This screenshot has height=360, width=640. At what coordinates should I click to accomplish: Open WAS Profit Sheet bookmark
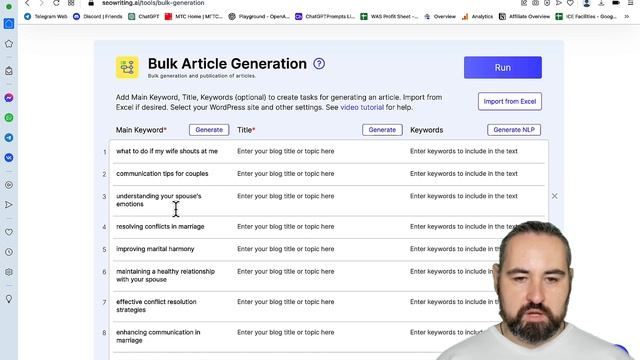click(x=389, y=17)
